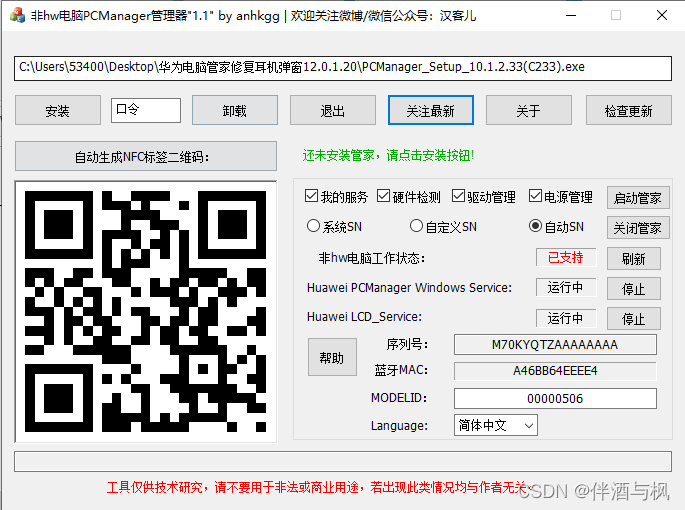Click the MODELID input field
685x510 pixels.
coord(555,399)
